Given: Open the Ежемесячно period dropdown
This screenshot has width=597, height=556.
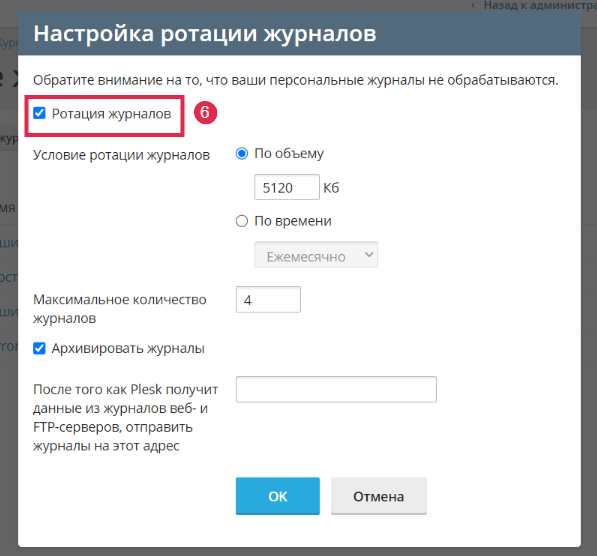Looking at the screenshot, I should 316,255.
